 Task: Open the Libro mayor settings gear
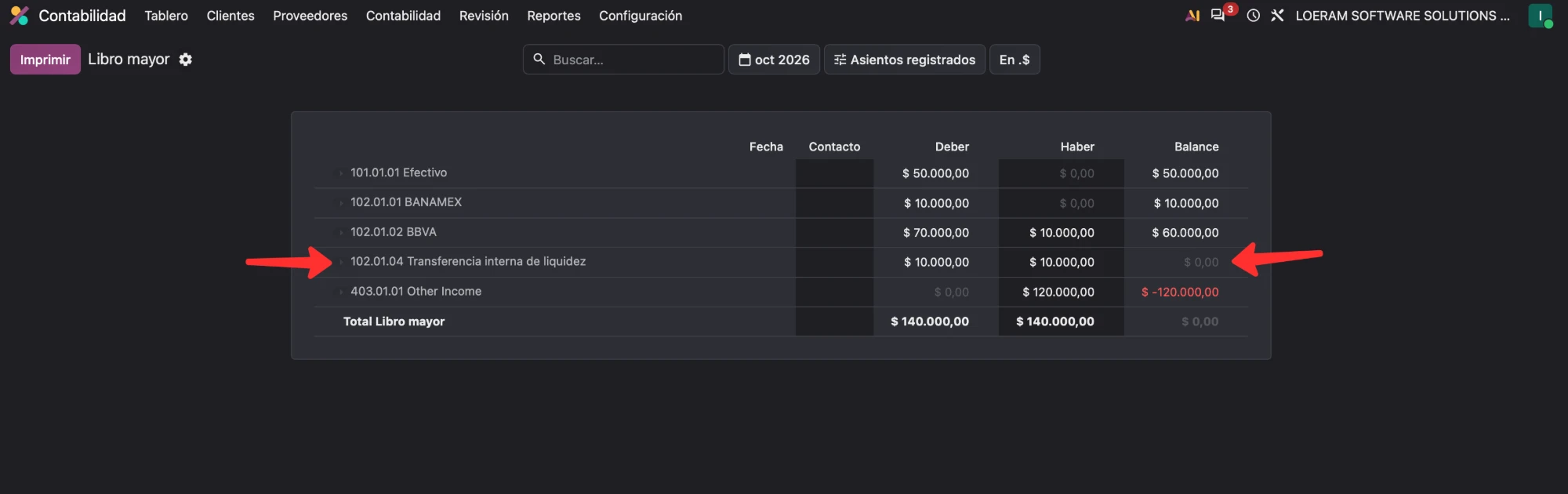pyautogui.click(x=186, y=60)
